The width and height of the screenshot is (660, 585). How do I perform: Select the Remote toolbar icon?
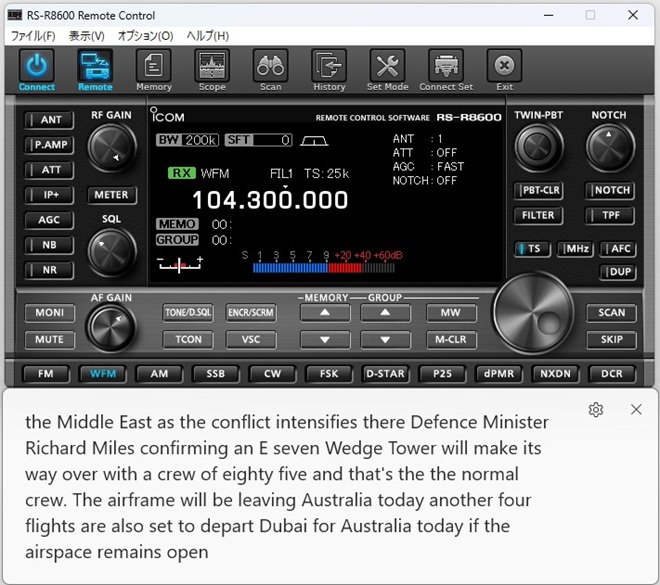95,66
